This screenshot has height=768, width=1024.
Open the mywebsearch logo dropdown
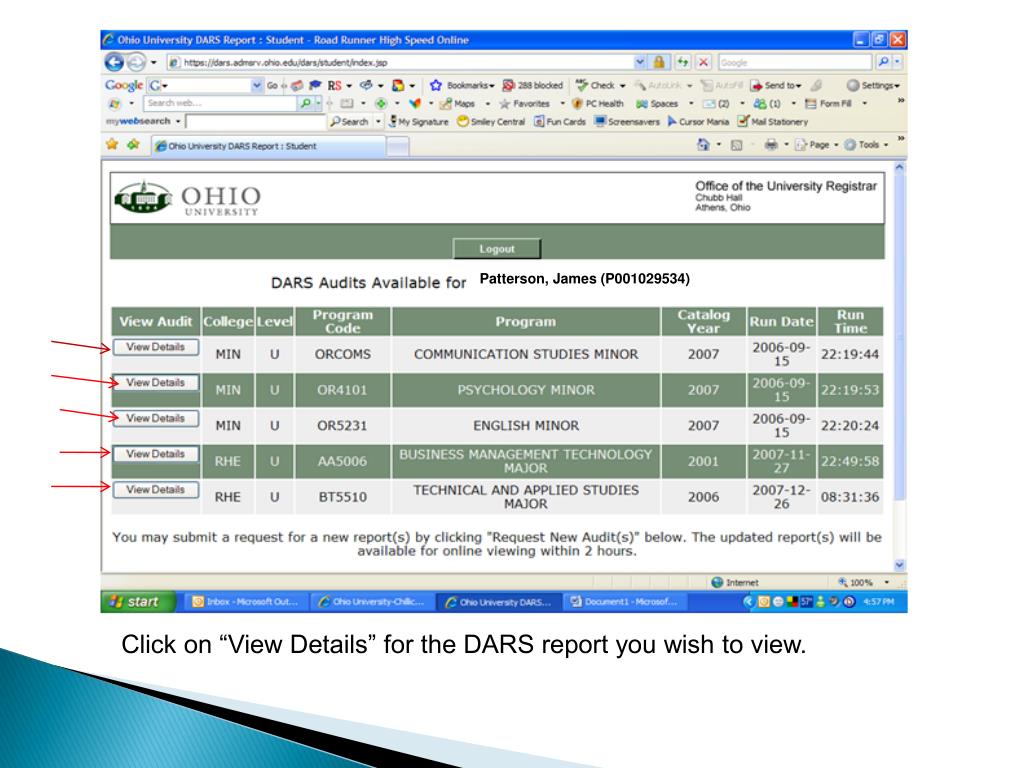178,121
